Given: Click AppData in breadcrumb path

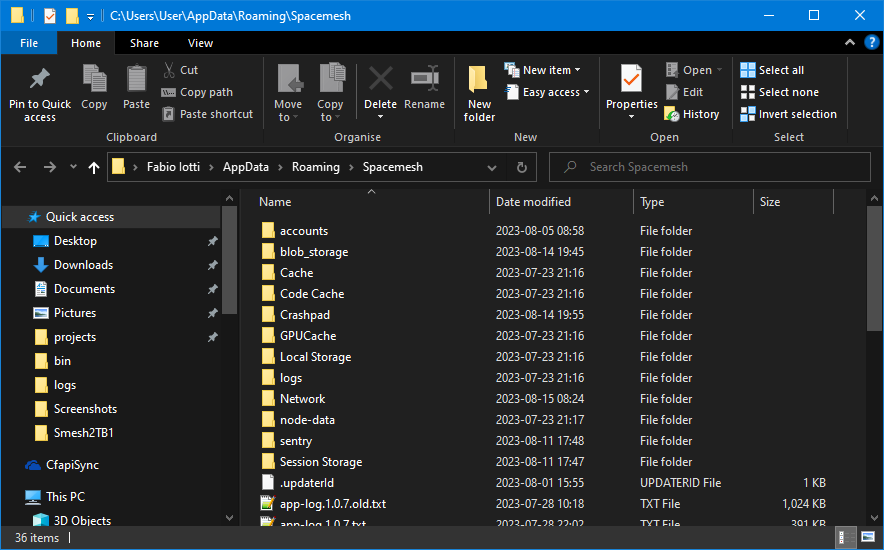Looking at the screenshot, I should [x=245, y=167].
